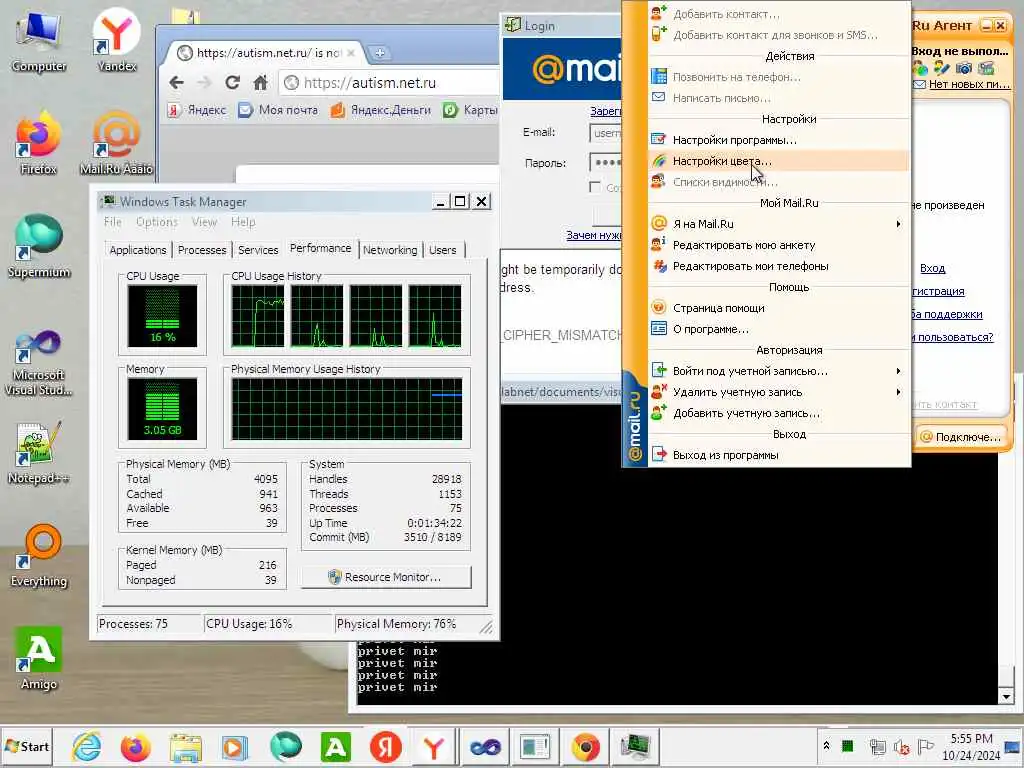Launch Supermium from the desktop
This screenshot has width=1024, height=768.
click(38, 247)
